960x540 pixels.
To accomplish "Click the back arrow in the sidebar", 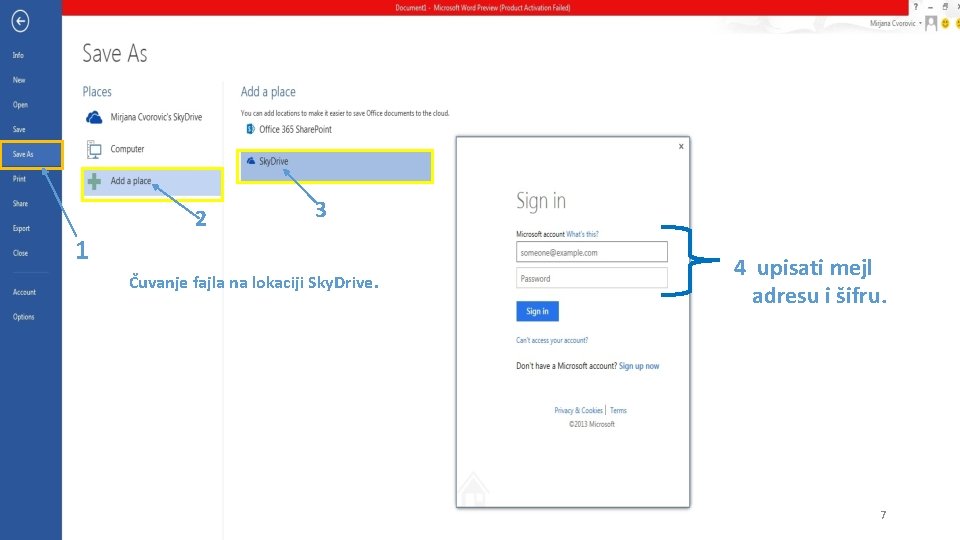I will [x=20, y=21].
